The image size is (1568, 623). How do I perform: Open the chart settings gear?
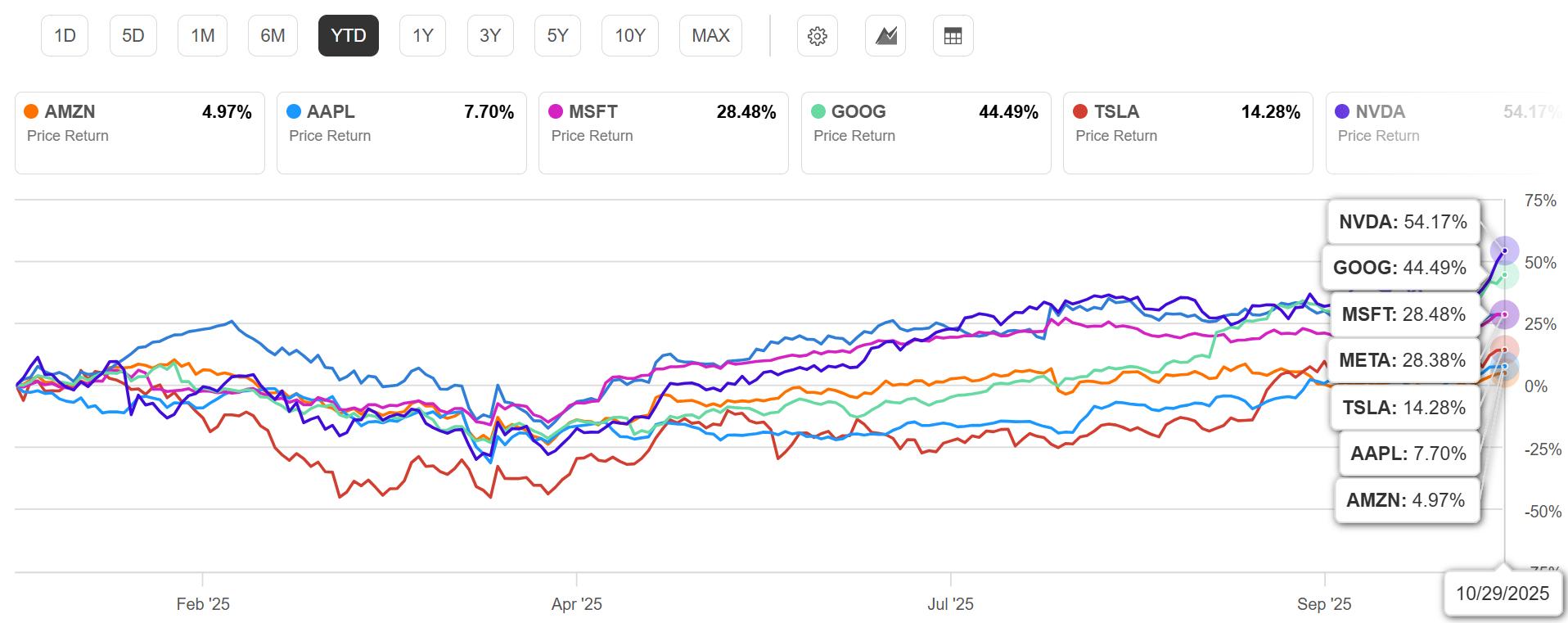pos(818,35)
